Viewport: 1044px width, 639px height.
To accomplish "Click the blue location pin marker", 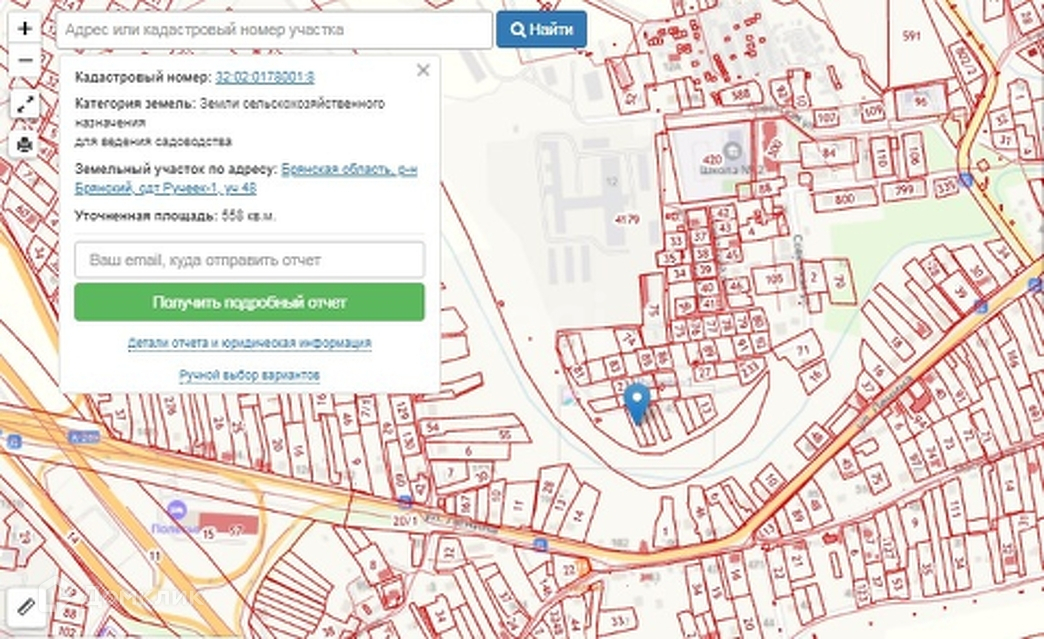I will pyautogui.click(x=637, y=402).
